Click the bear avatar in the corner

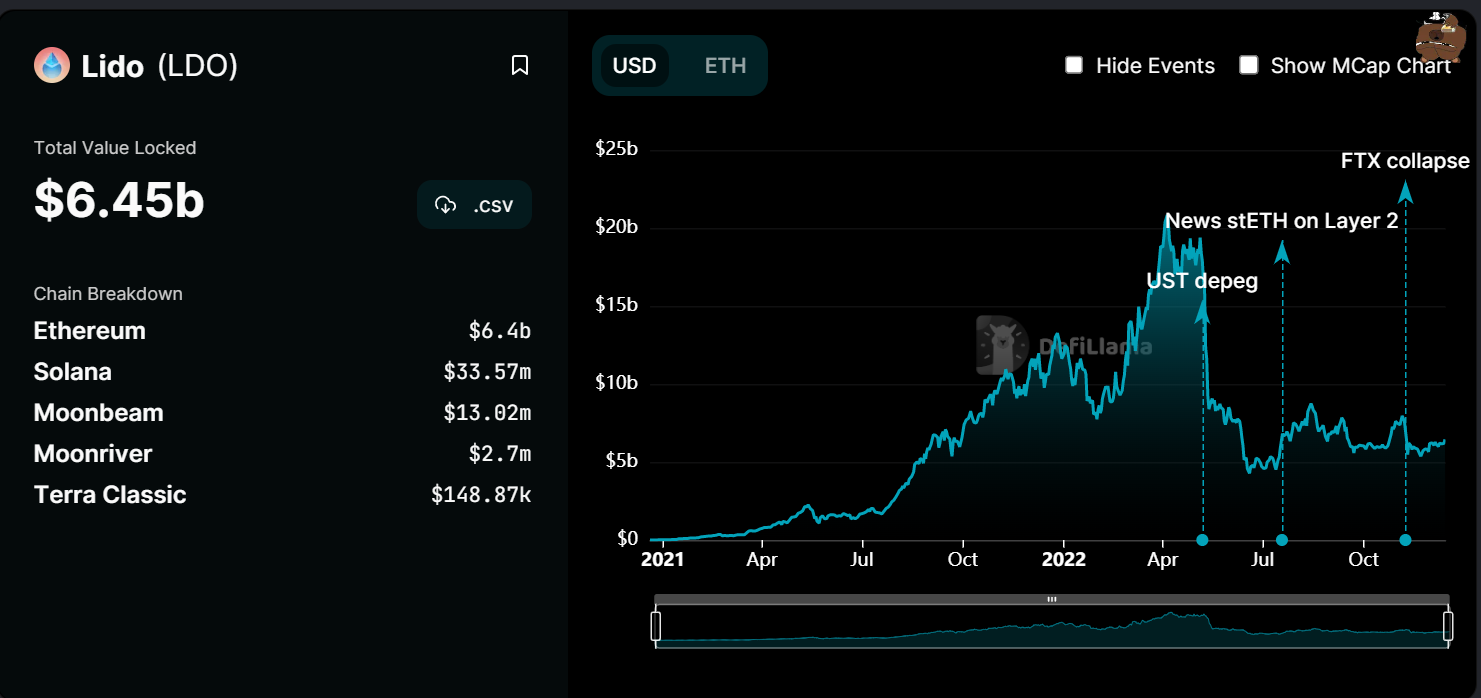coord(1440,37)
